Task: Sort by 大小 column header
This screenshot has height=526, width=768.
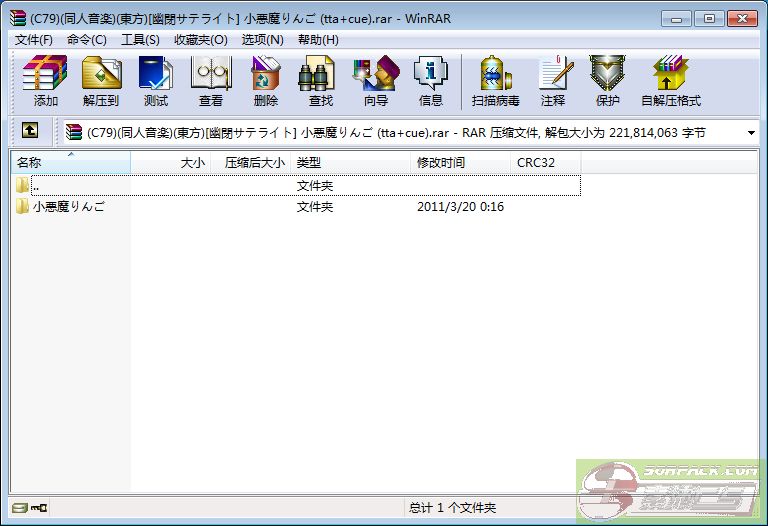Action: coord(170,163)
